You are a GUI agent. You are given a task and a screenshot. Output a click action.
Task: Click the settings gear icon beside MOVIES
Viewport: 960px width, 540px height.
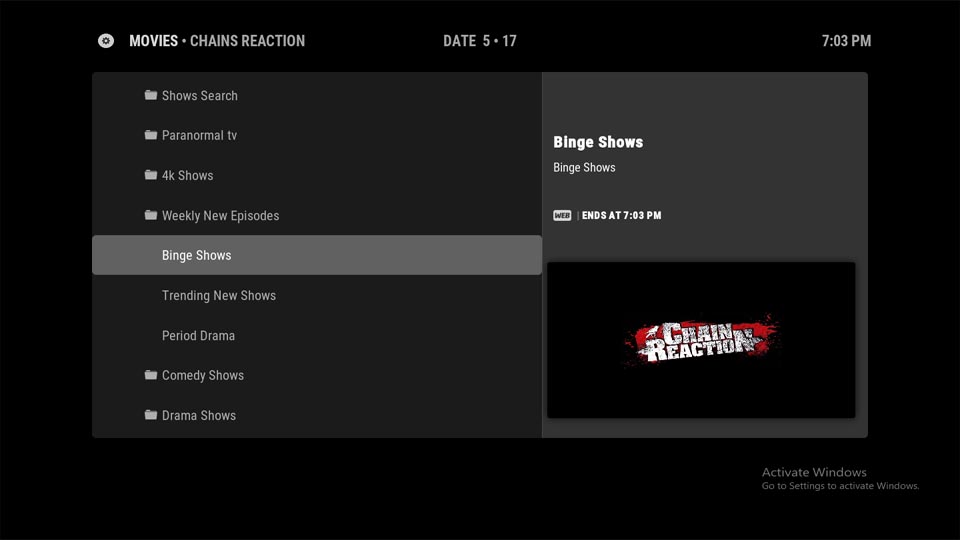(x=106, y=40)
